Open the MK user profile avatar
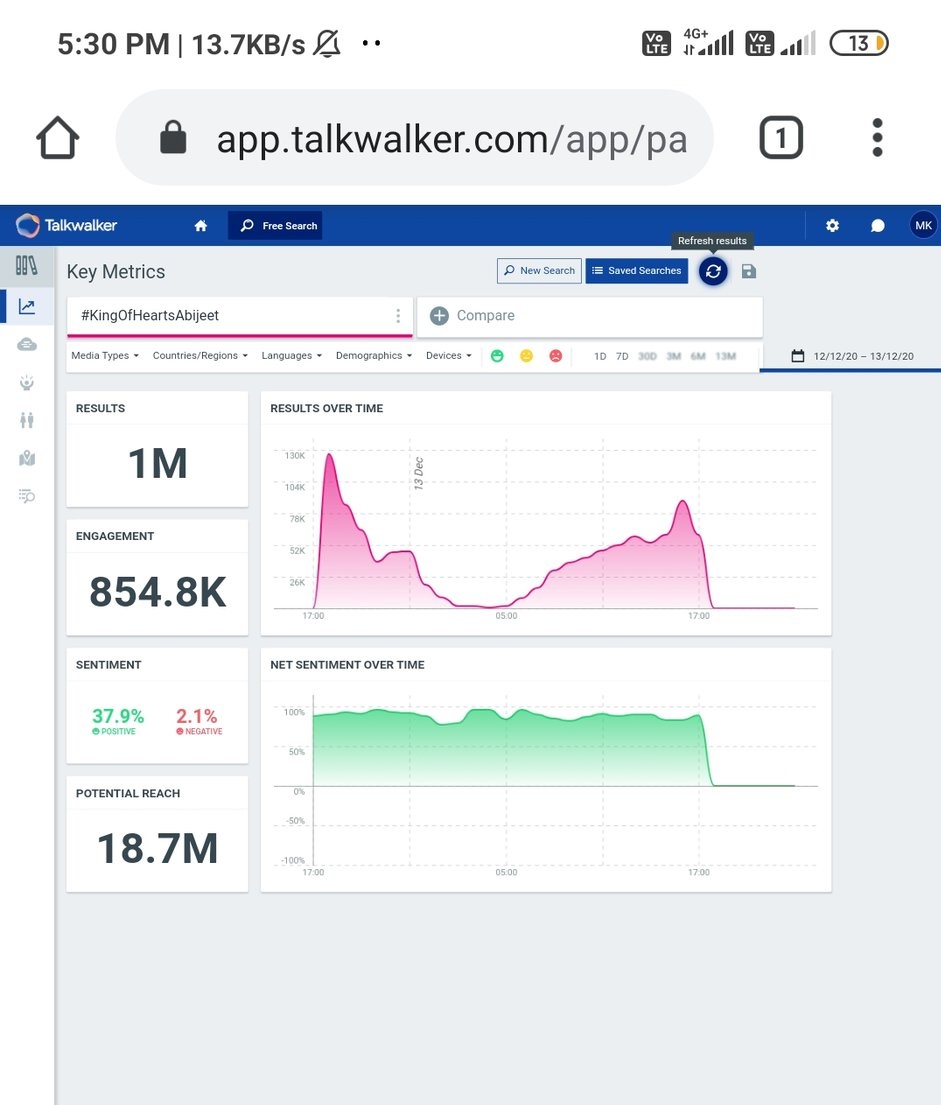Image resolution: width=941 pixels, height=1105 pixels. [923, 226]
